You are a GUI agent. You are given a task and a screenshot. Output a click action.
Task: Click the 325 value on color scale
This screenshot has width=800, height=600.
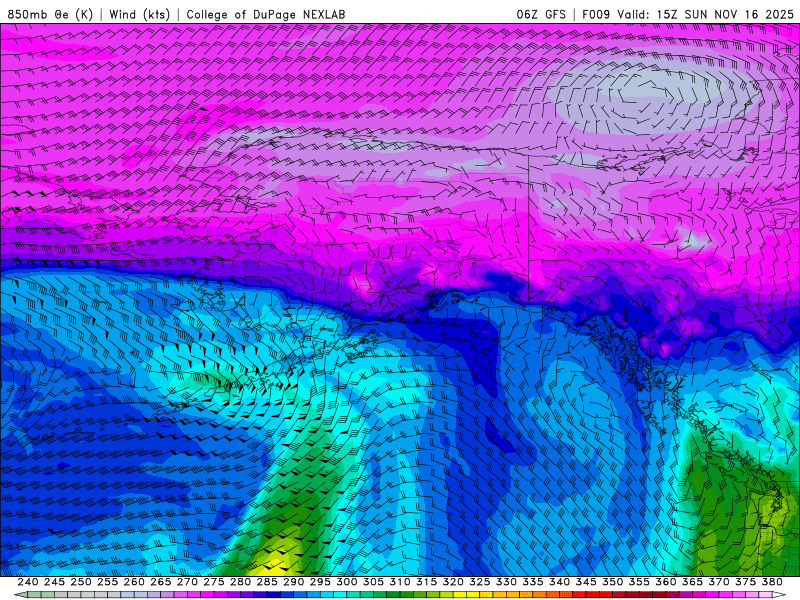(x=480, y=582)
